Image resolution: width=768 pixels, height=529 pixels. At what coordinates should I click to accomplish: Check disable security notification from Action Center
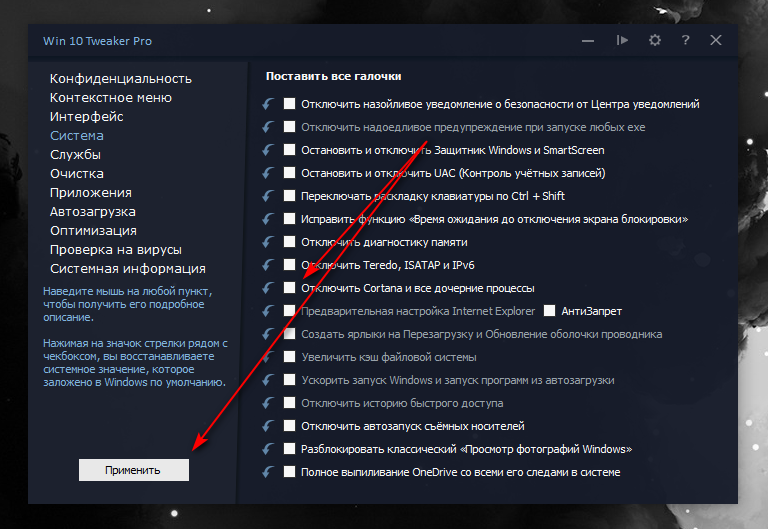(289, 103)
